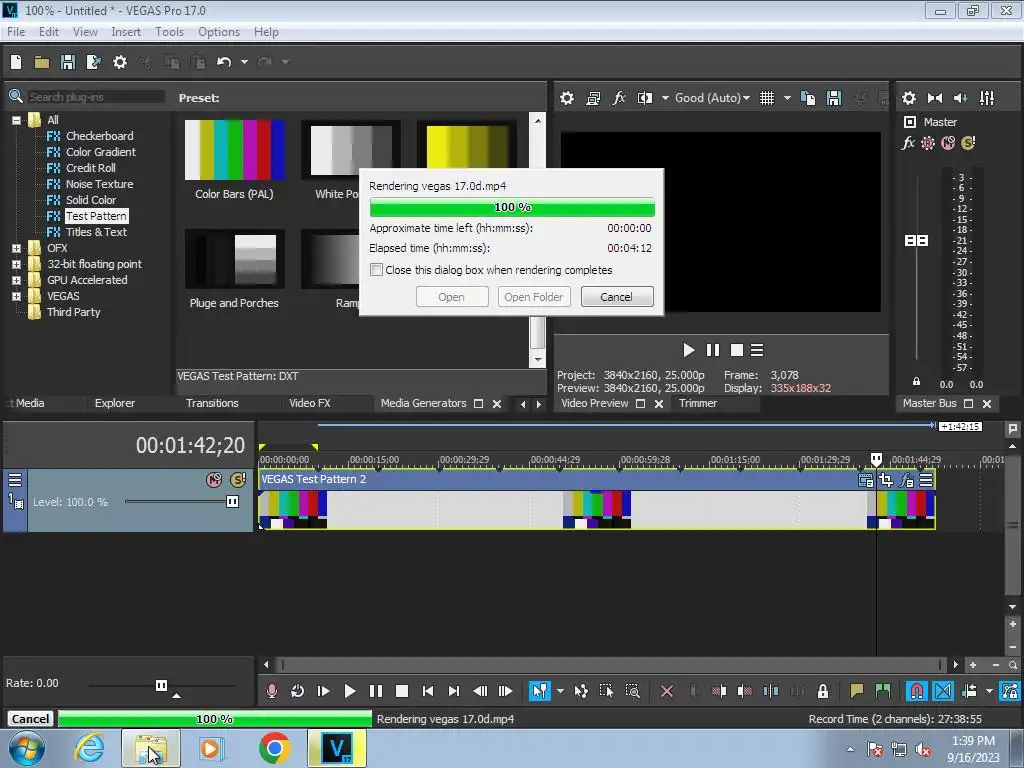Click the Zoom Edit Tool magnifier
The height and width of the screenshot is (768, 1024).
click(632, 691)
